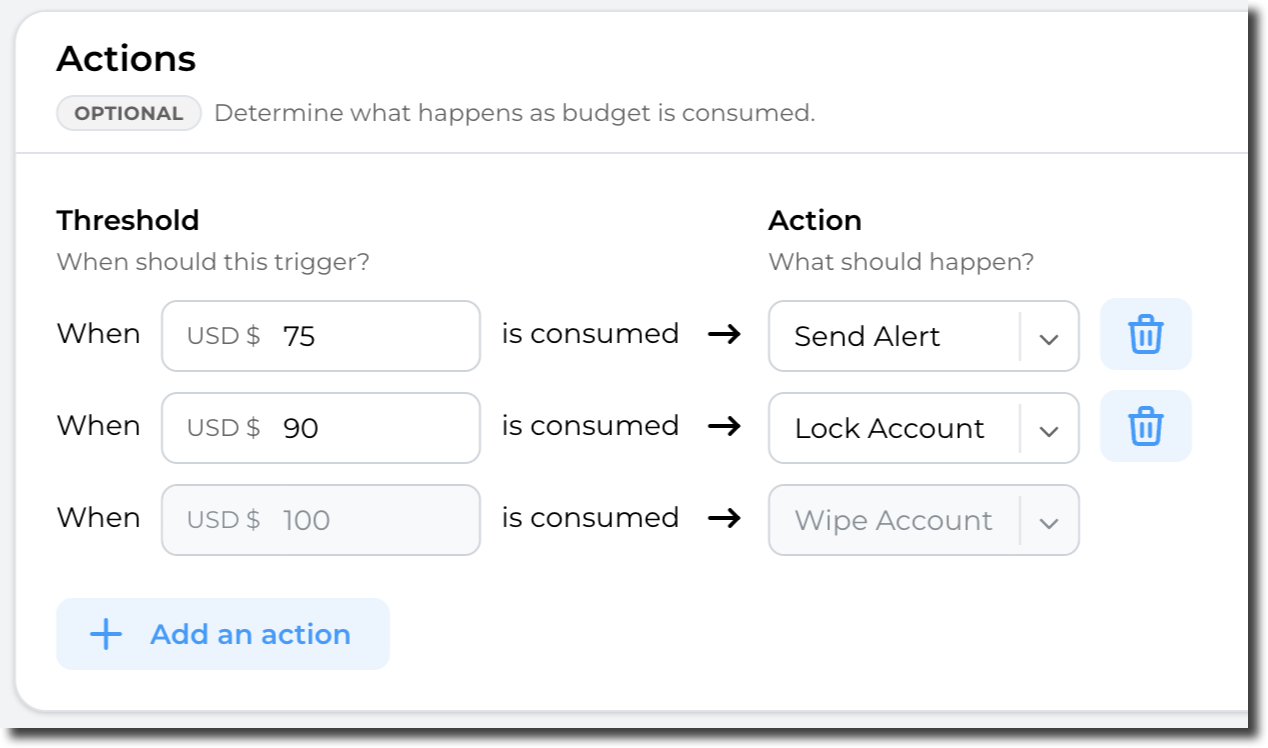Click the chevron in the Lock Account selector
1268x748 pixels.
[1048, 430]
